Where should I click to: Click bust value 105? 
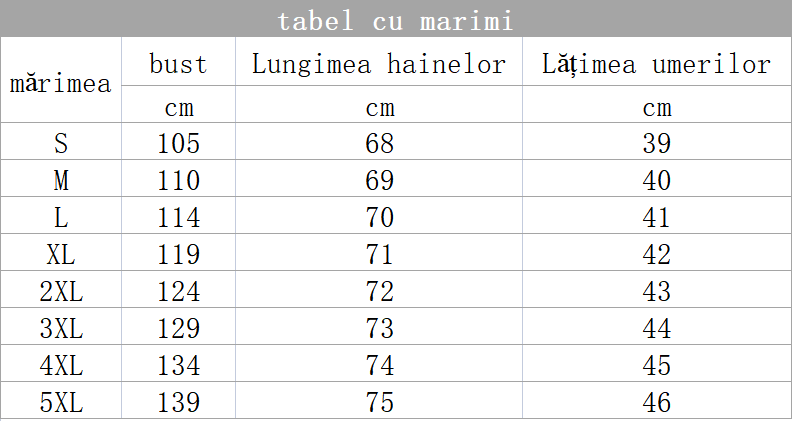click(x=179, y=143)
